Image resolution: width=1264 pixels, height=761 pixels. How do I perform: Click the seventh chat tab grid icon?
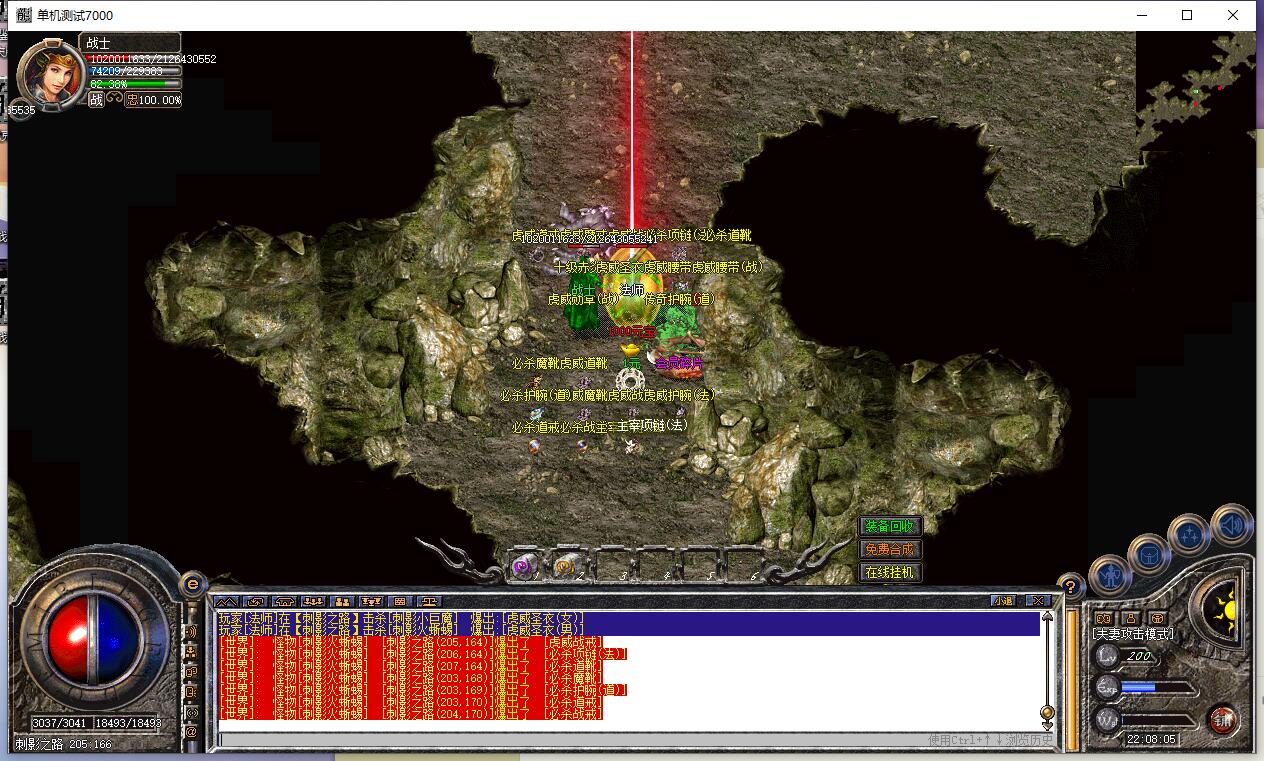(x=401, y=601)
